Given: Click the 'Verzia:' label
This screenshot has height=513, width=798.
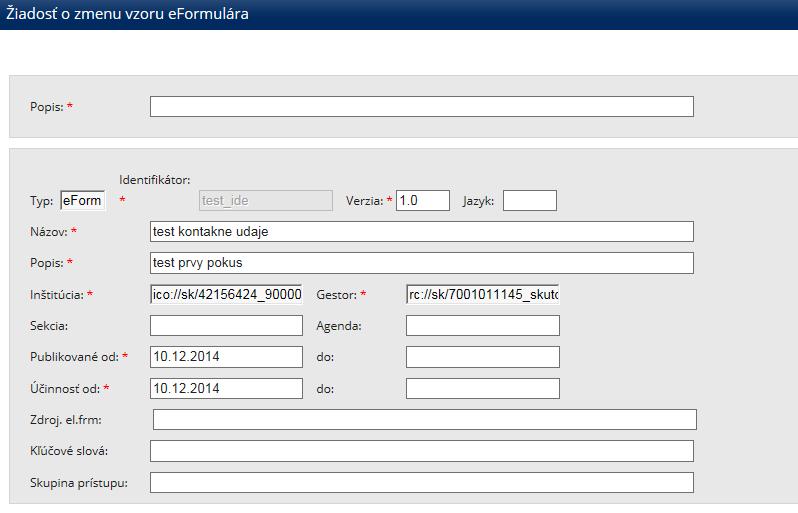Looking at the screenshot, I should (364, 201).
